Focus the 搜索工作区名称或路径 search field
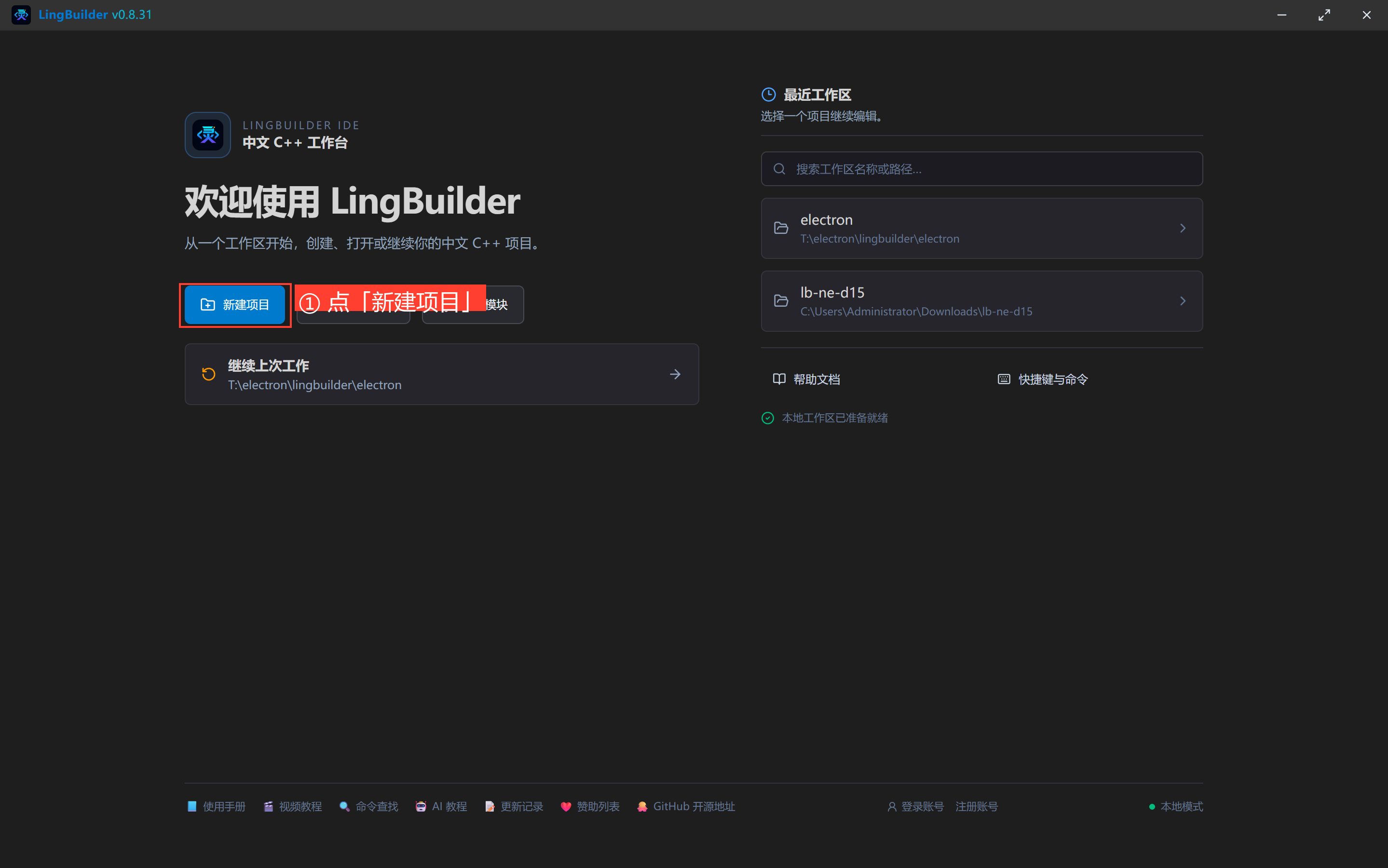This screenshot has height=868, width=1388. [x=981, y=169]
